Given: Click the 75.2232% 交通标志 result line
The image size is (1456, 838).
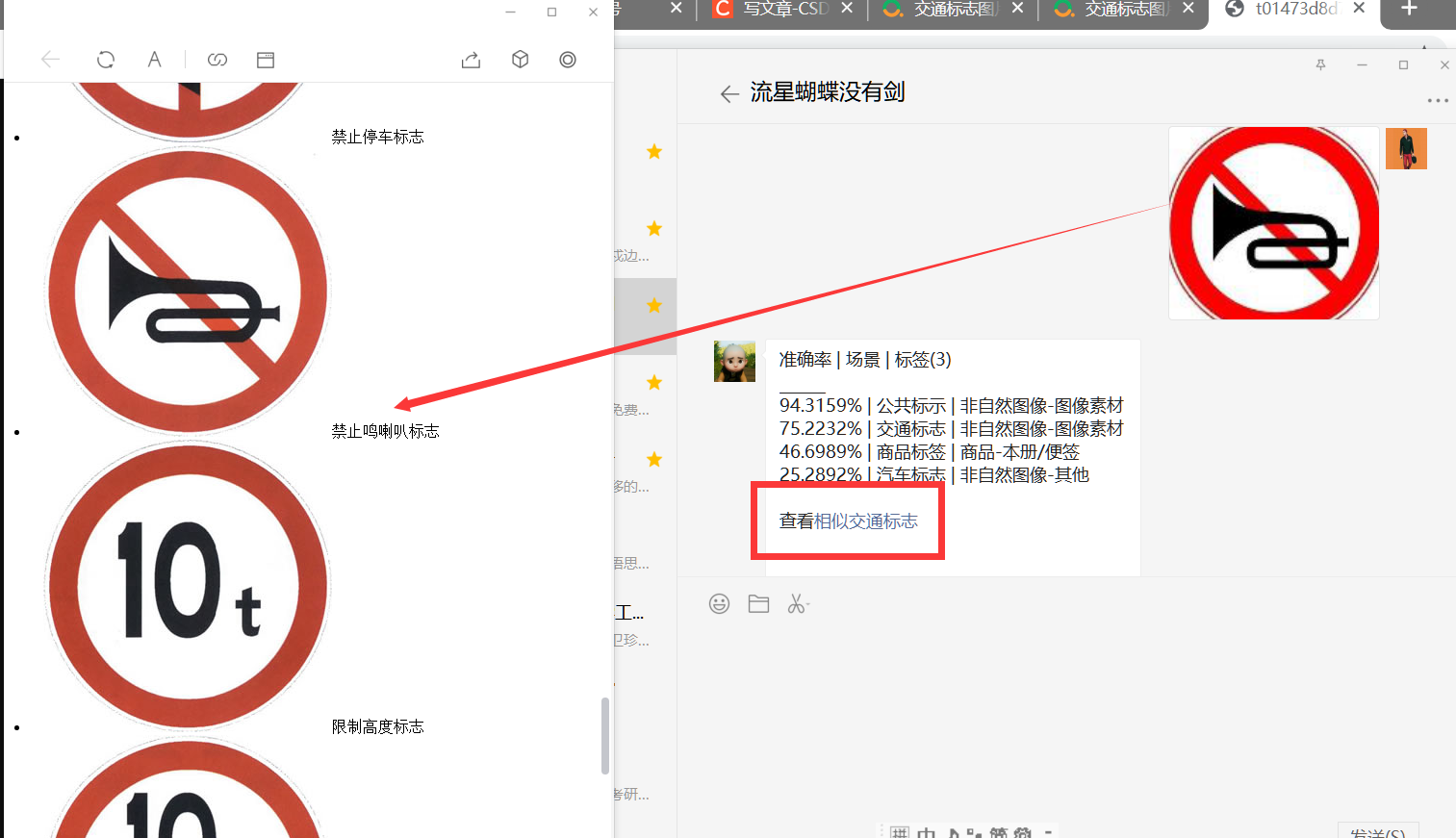Looking at the screenshot, I should click(951, 428).
